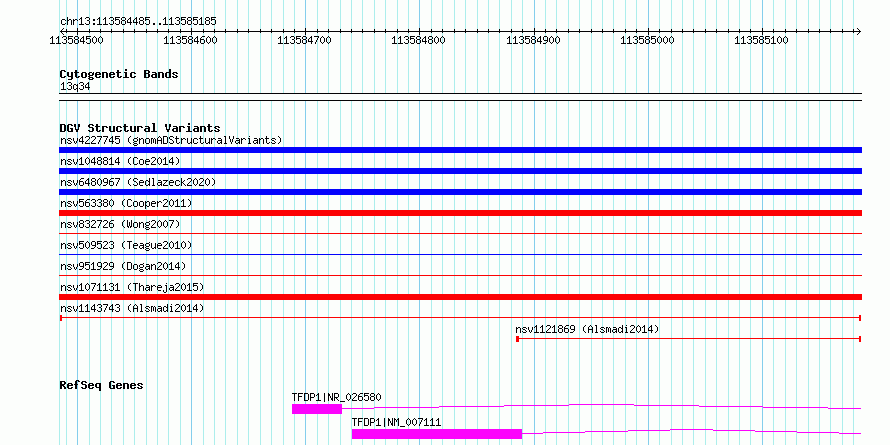Click the magenta exon of TFDP1|NR_026580
Screen dimensions: 890x445
[317, 409]
